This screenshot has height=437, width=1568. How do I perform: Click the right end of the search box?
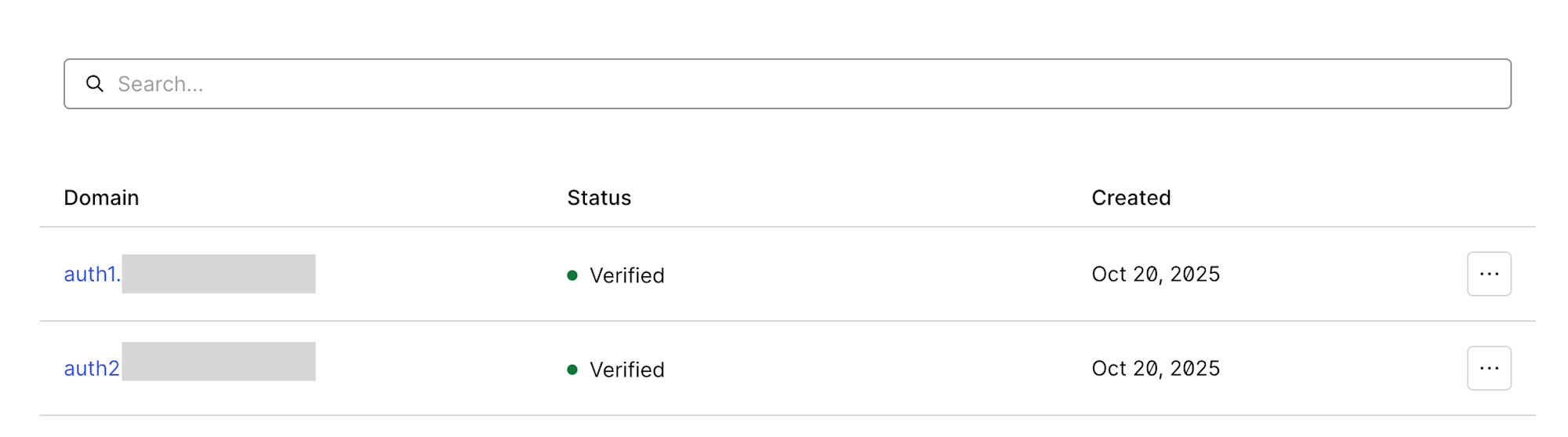[1490, 84]
